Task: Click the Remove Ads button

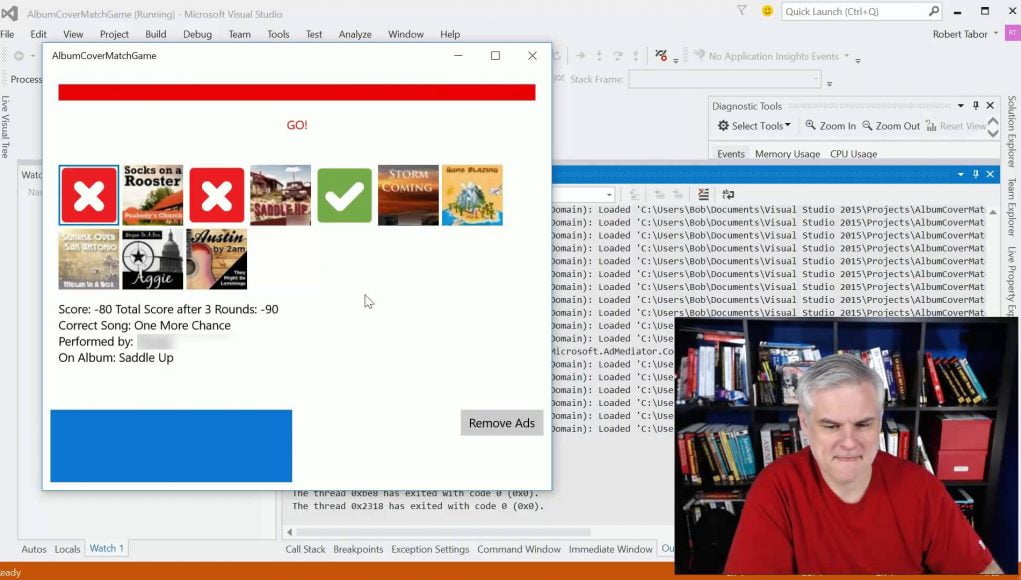Action: click(502, 423)
